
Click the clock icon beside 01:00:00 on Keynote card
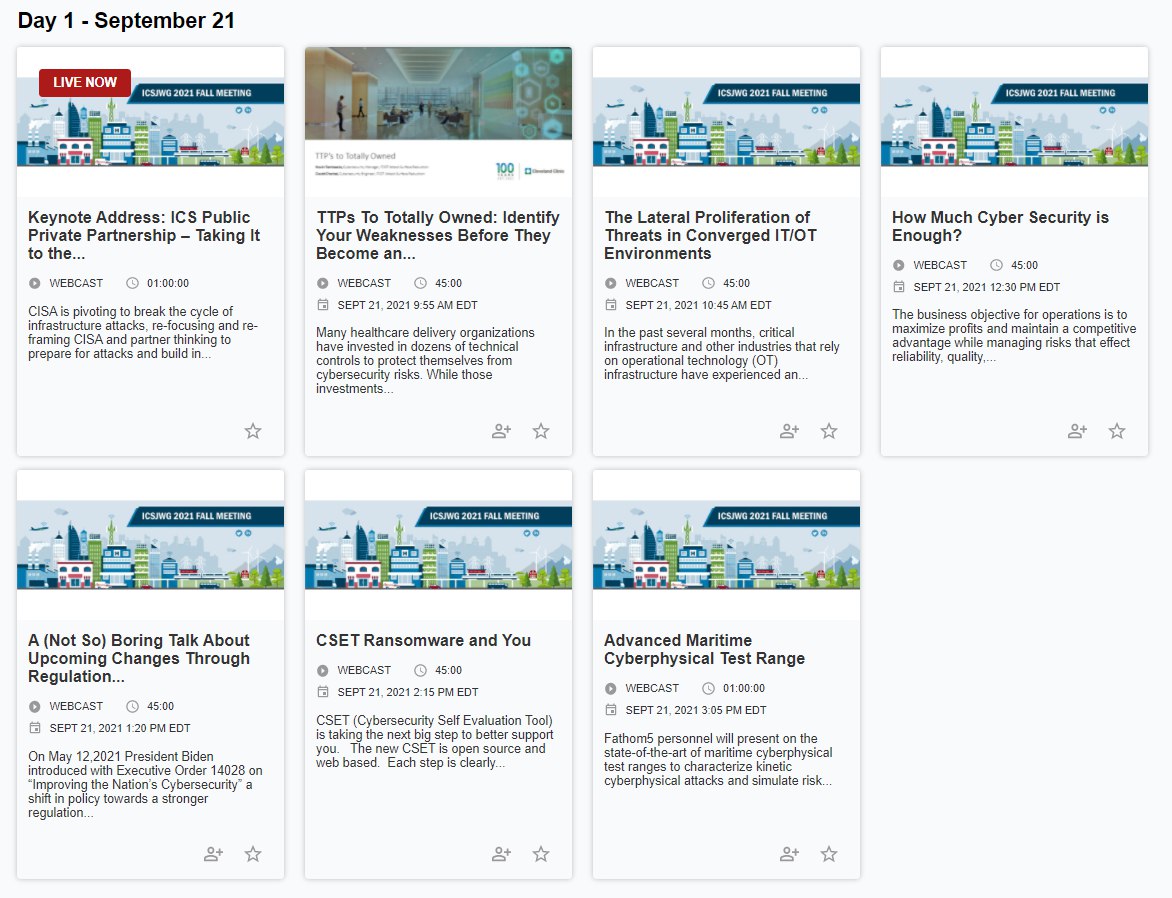(132, 283)
